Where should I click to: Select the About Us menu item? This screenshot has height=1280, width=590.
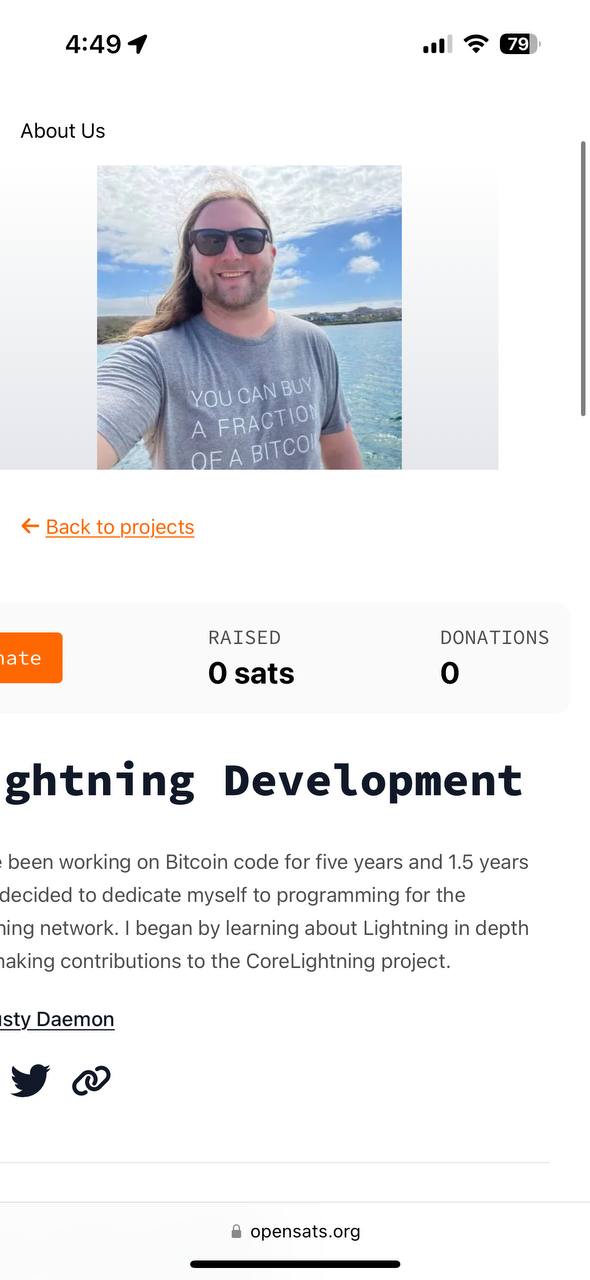tap(62, 130)
